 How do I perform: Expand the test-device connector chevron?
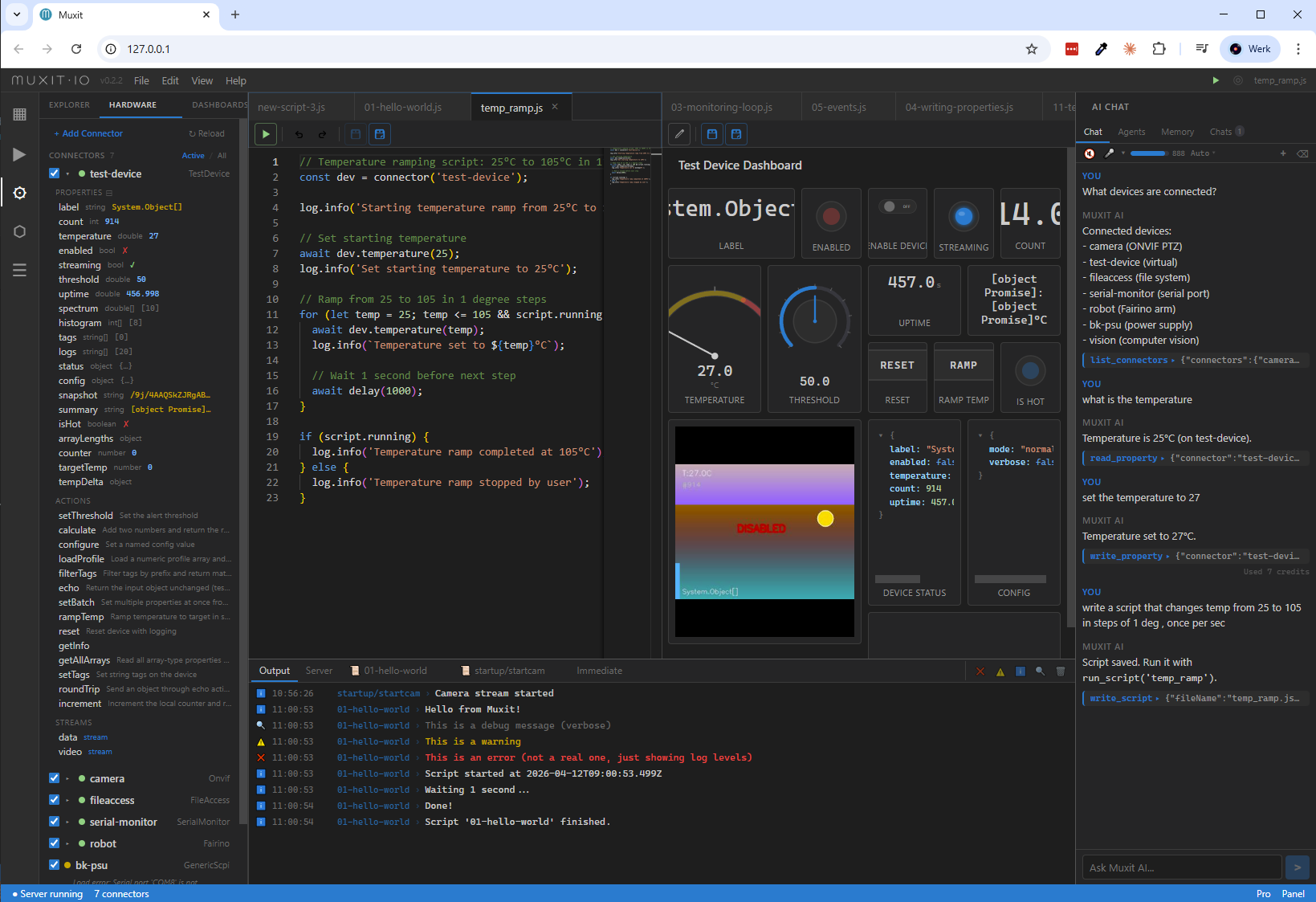pyautogui.click(x=68, y=173)
